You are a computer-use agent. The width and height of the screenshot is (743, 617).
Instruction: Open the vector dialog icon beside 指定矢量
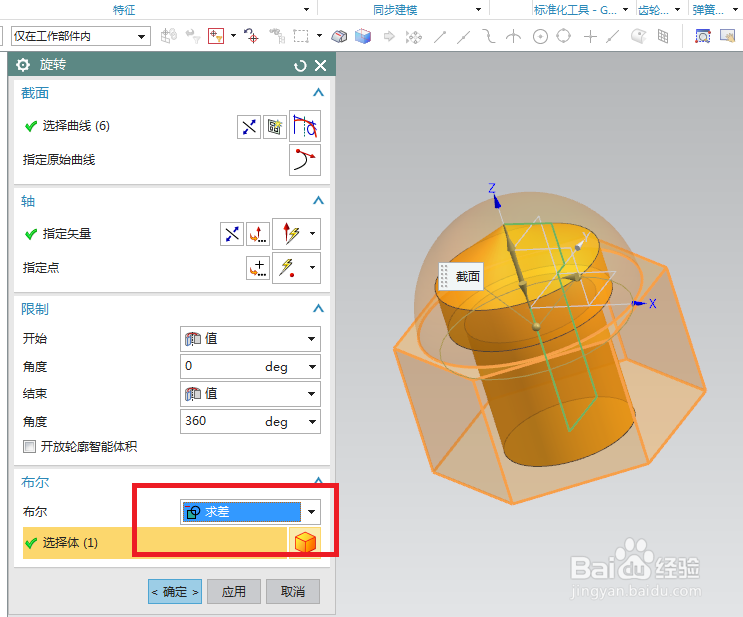pyautogui.click(x=258, y=234)
